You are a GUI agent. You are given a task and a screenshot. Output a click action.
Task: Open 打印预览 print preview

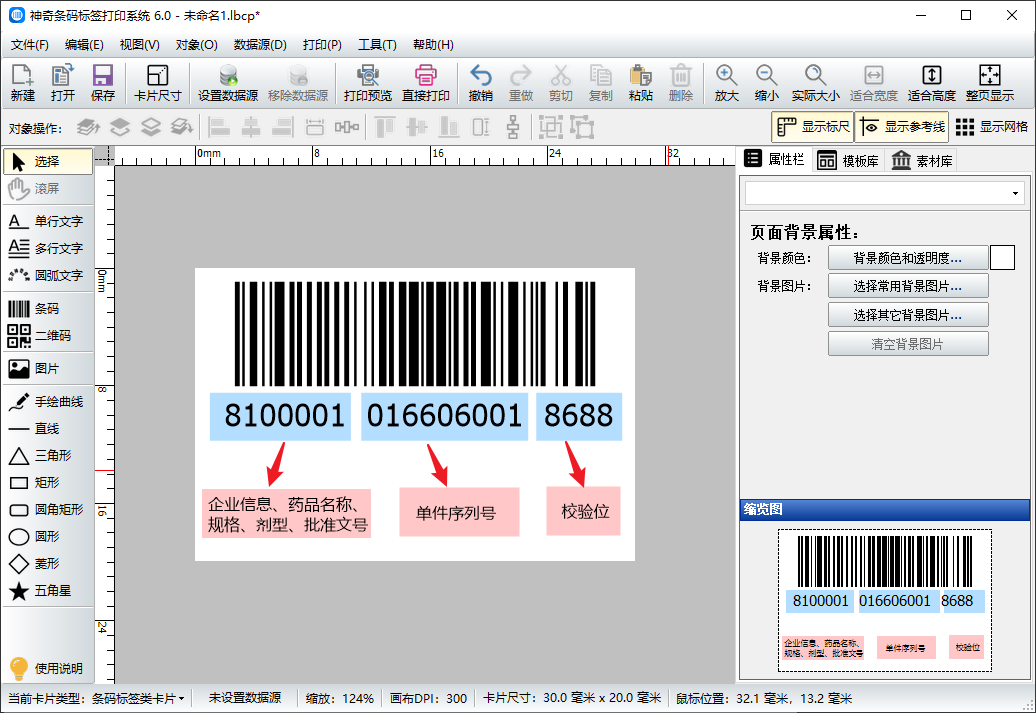pyautogui.click(x=368, y=83)
